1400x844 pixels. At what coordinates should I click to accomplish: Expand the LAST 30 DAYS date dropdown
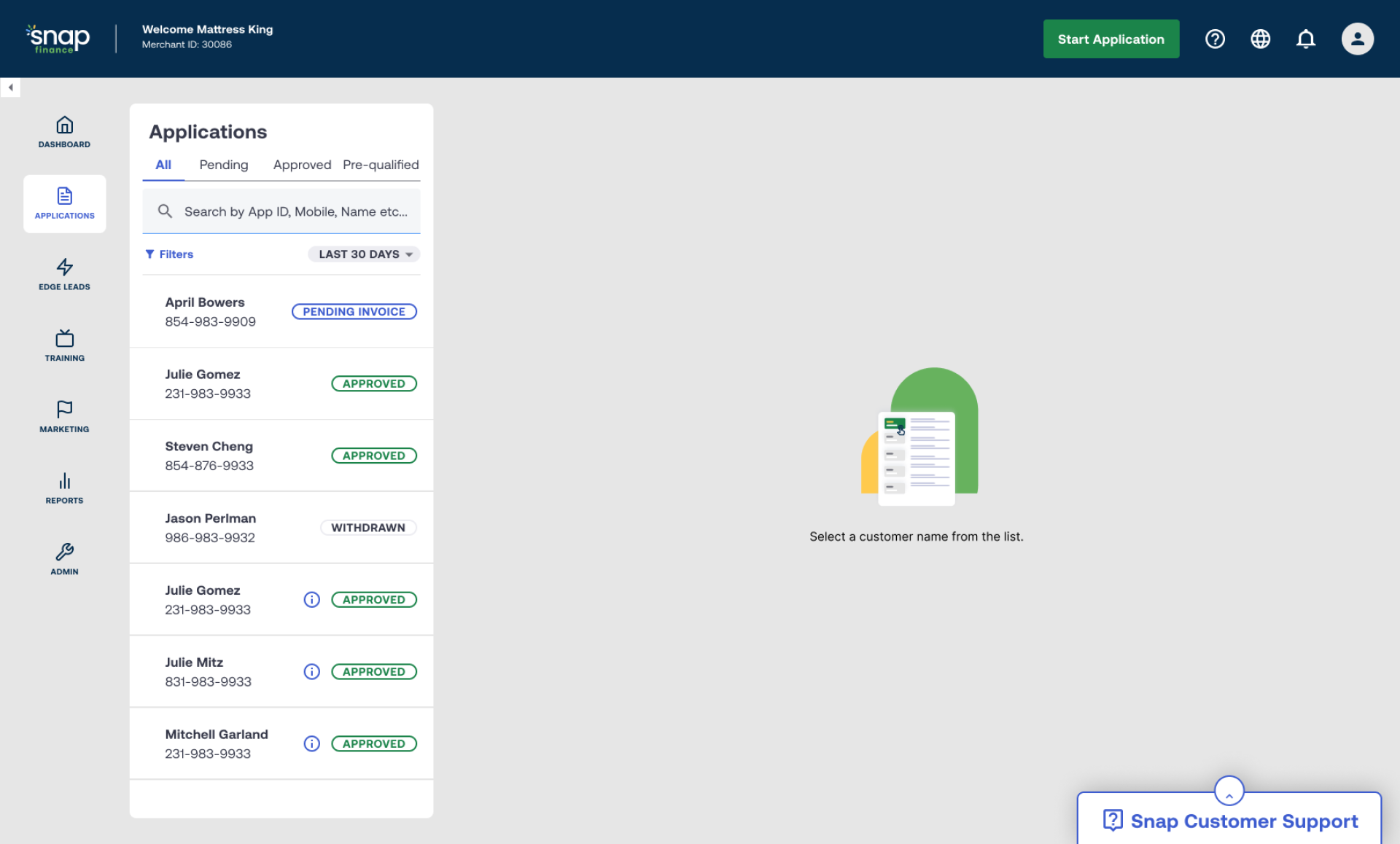click(363, 254)
